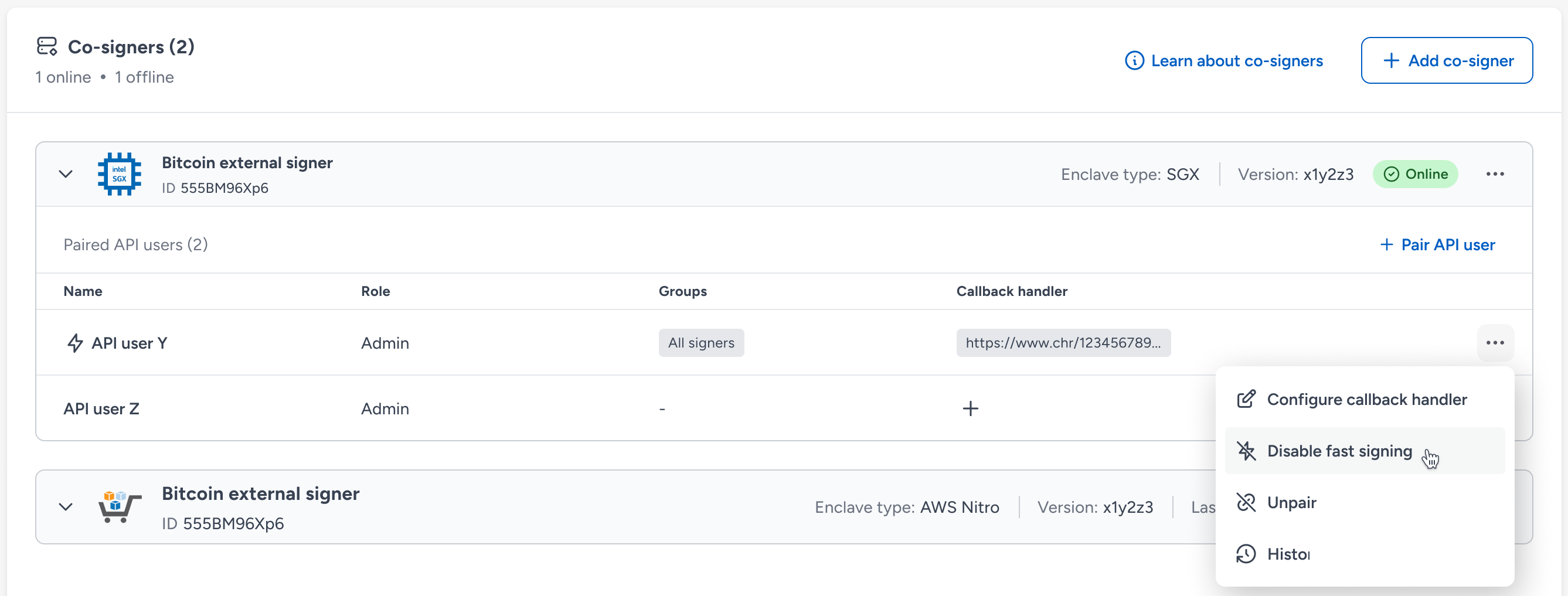Viewport: 1568px width, 596px height.
Task: Click Enclave type: SGX text
Action: click(1130, 175)
